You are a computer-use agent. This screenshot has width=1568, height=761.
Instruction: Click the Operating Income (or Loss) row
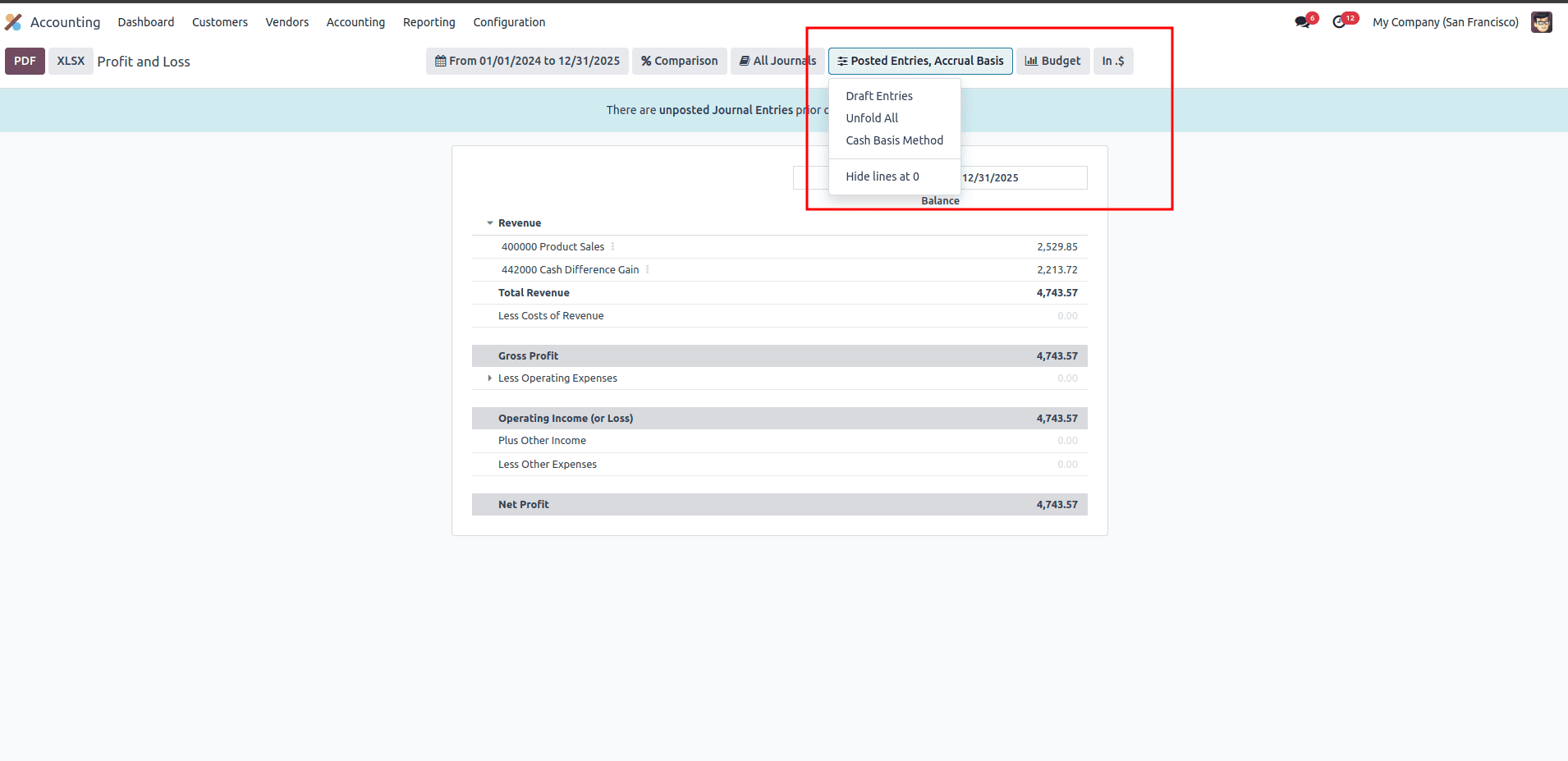[780, 418]
